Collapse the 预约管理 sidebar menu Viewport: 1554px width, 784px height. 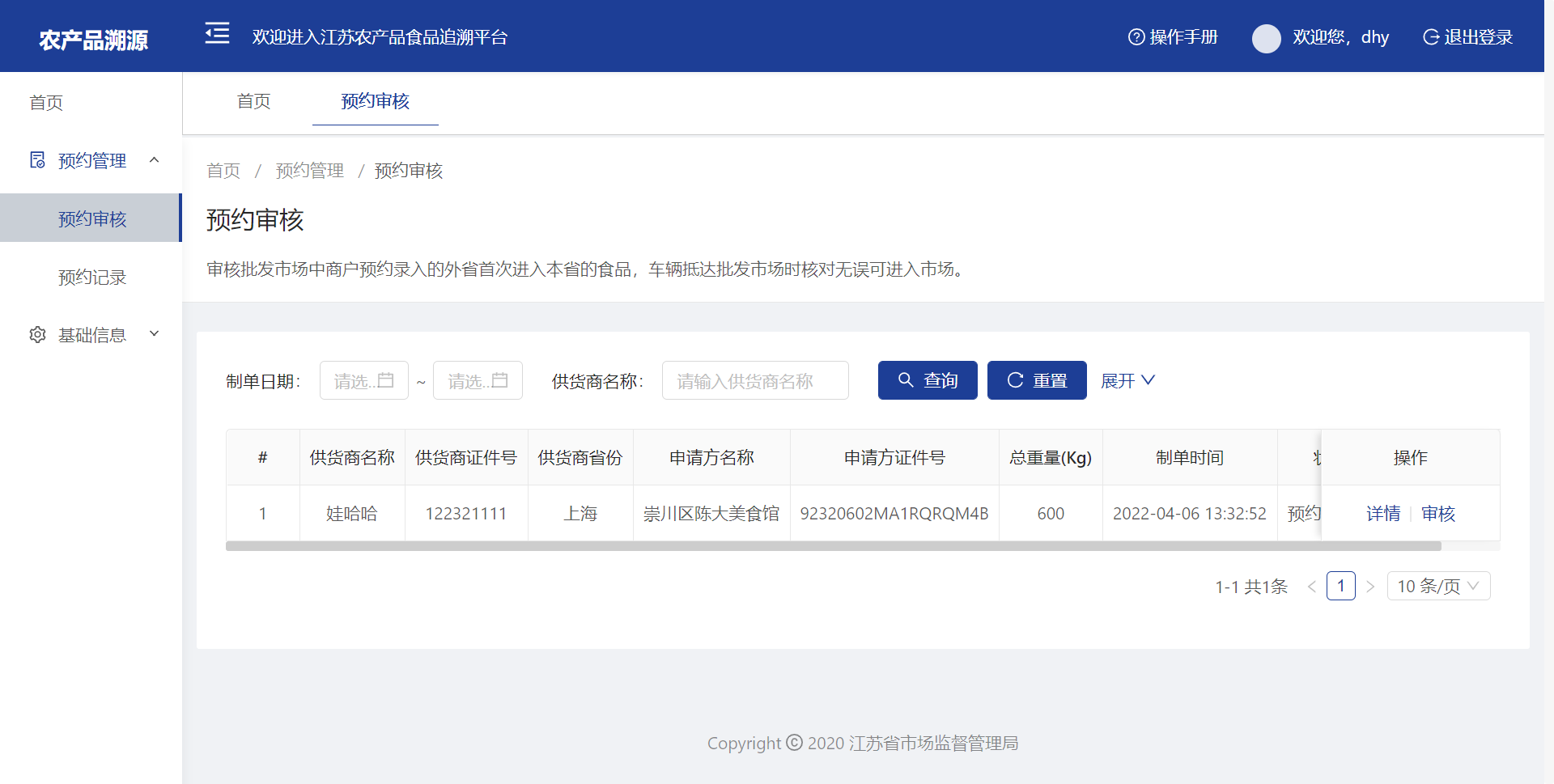click(155, 160)
